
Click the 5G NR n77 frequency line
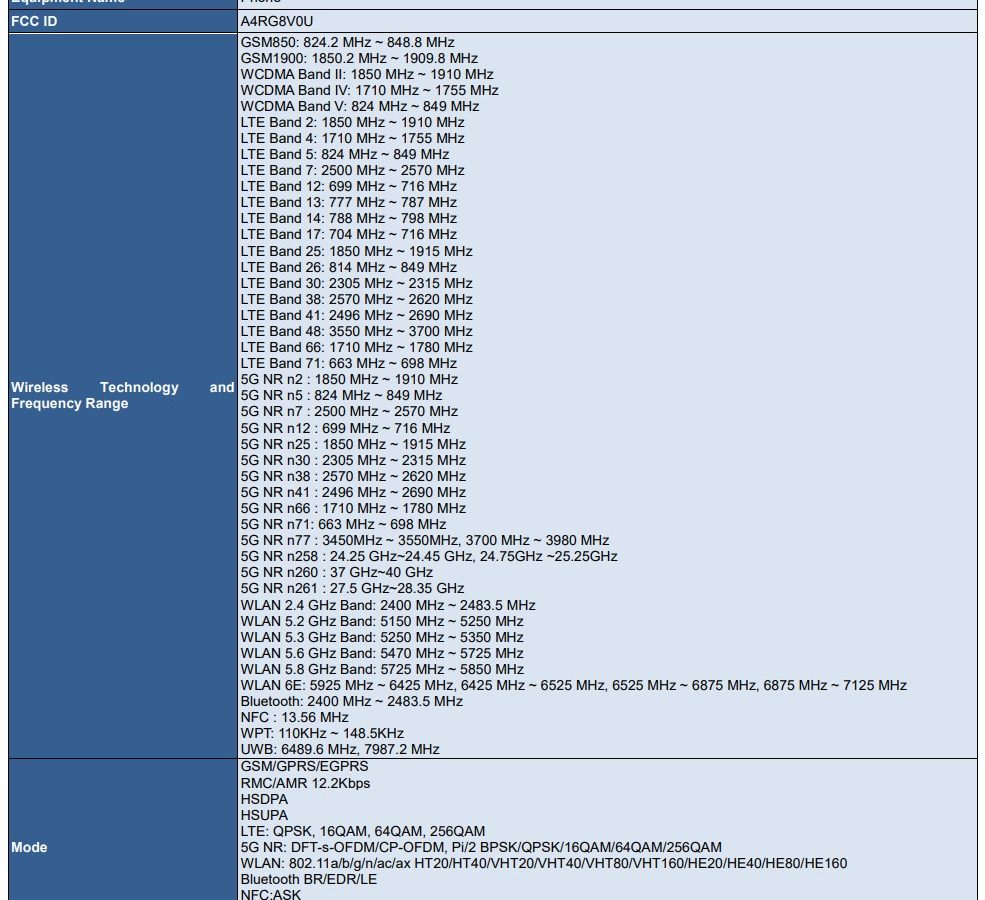tap(424, 540)
